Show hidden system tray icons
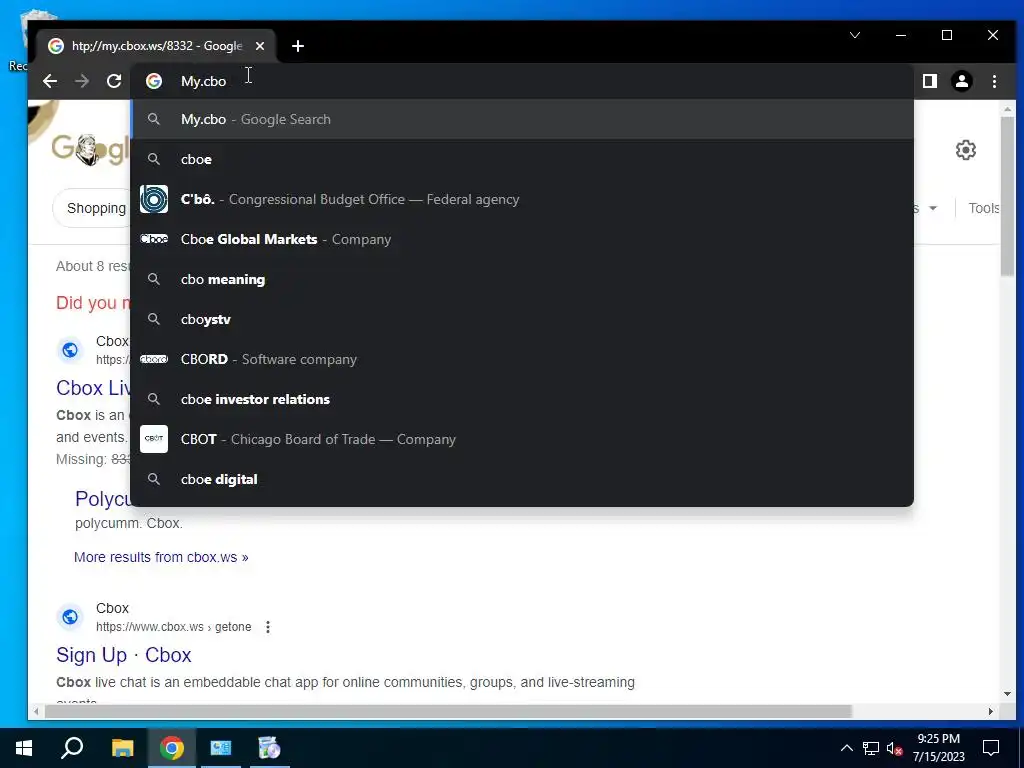1024x768 pixels. click(x=846, y=748)
